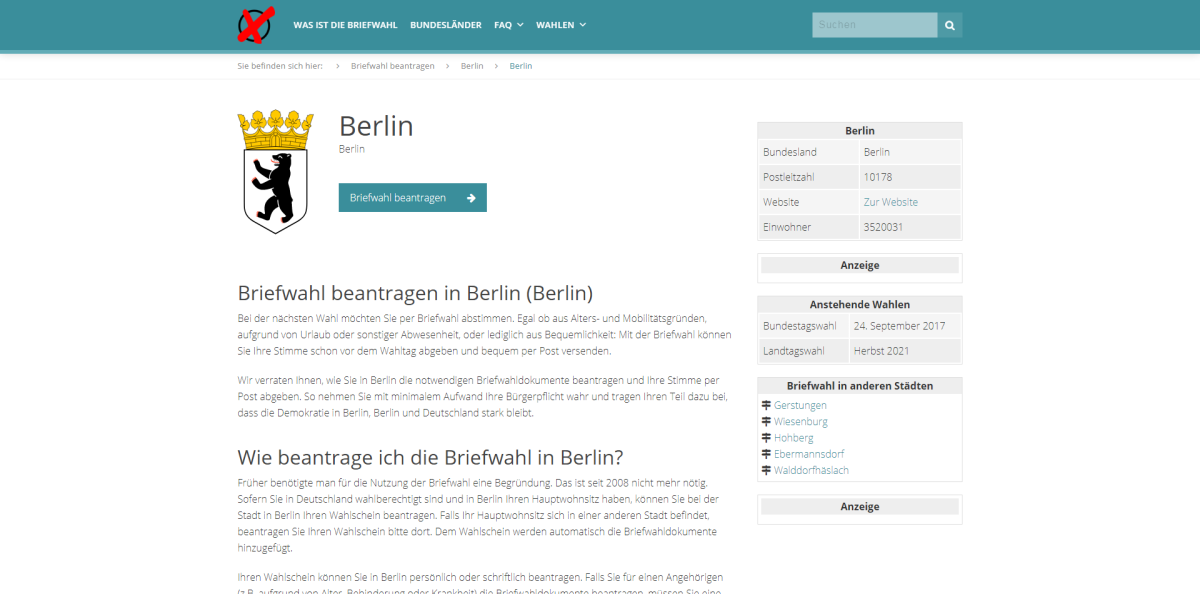Click the signpost icon beside Wiesenburg
Image resolution: width=1200 pixels, height=594 pixels.
click(x=766, y=421)
